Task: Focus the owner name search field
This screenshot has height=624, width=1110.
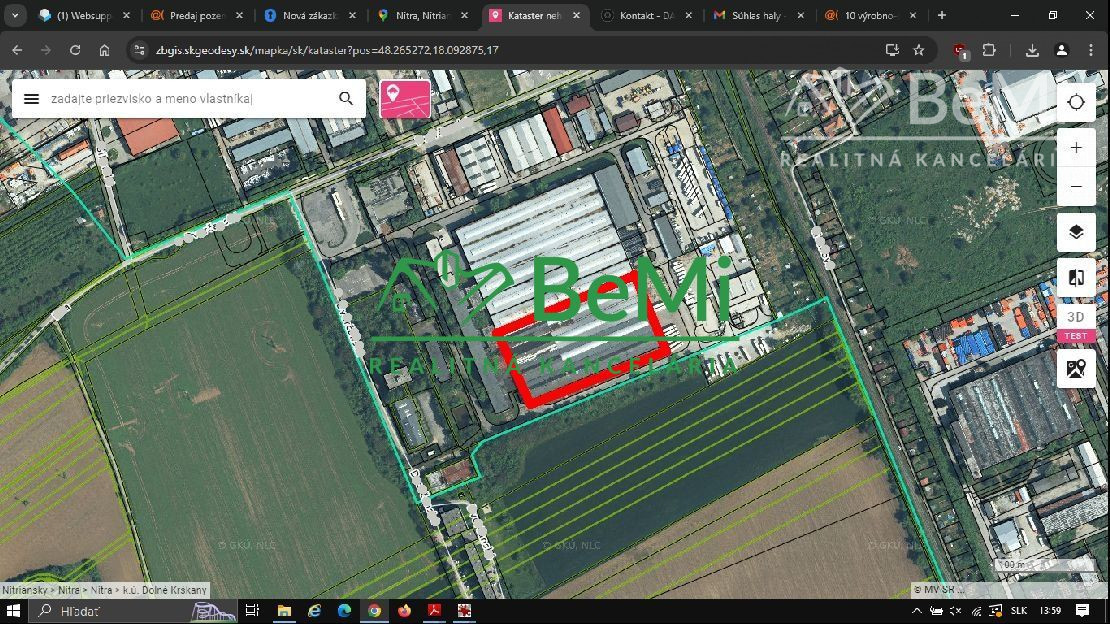Action: pyautogui.click(x=189, y=98)
